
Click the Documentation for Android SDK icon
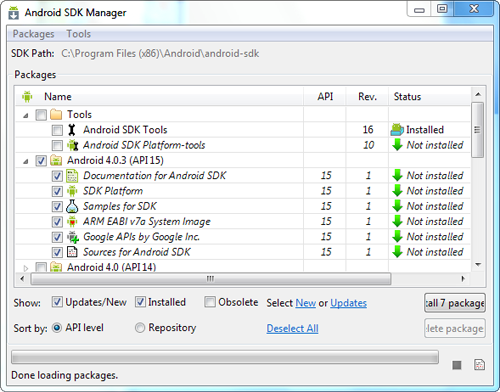(72, 176)
